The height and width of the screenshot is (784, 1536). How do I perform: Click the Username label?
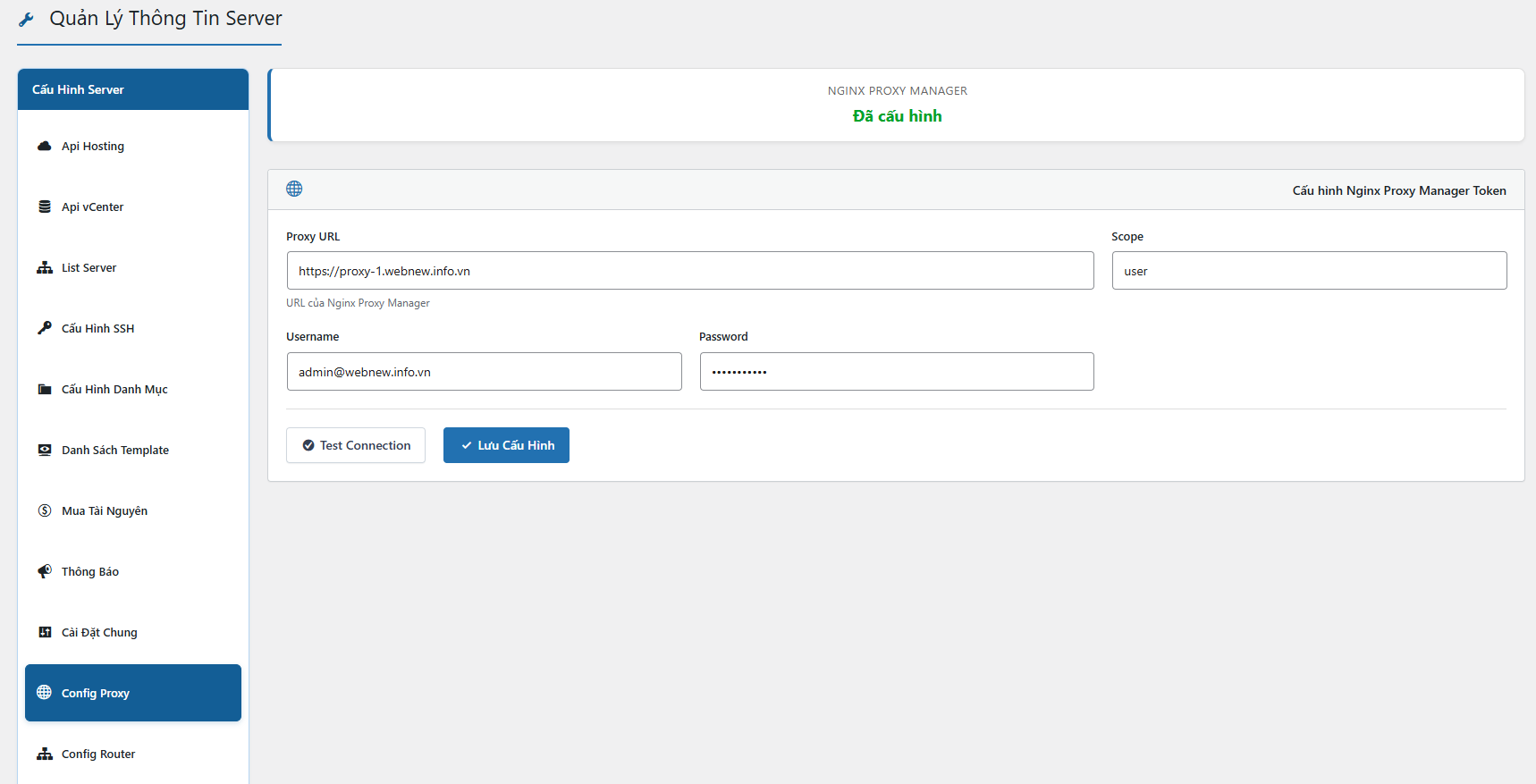click(x=313, y=337)
